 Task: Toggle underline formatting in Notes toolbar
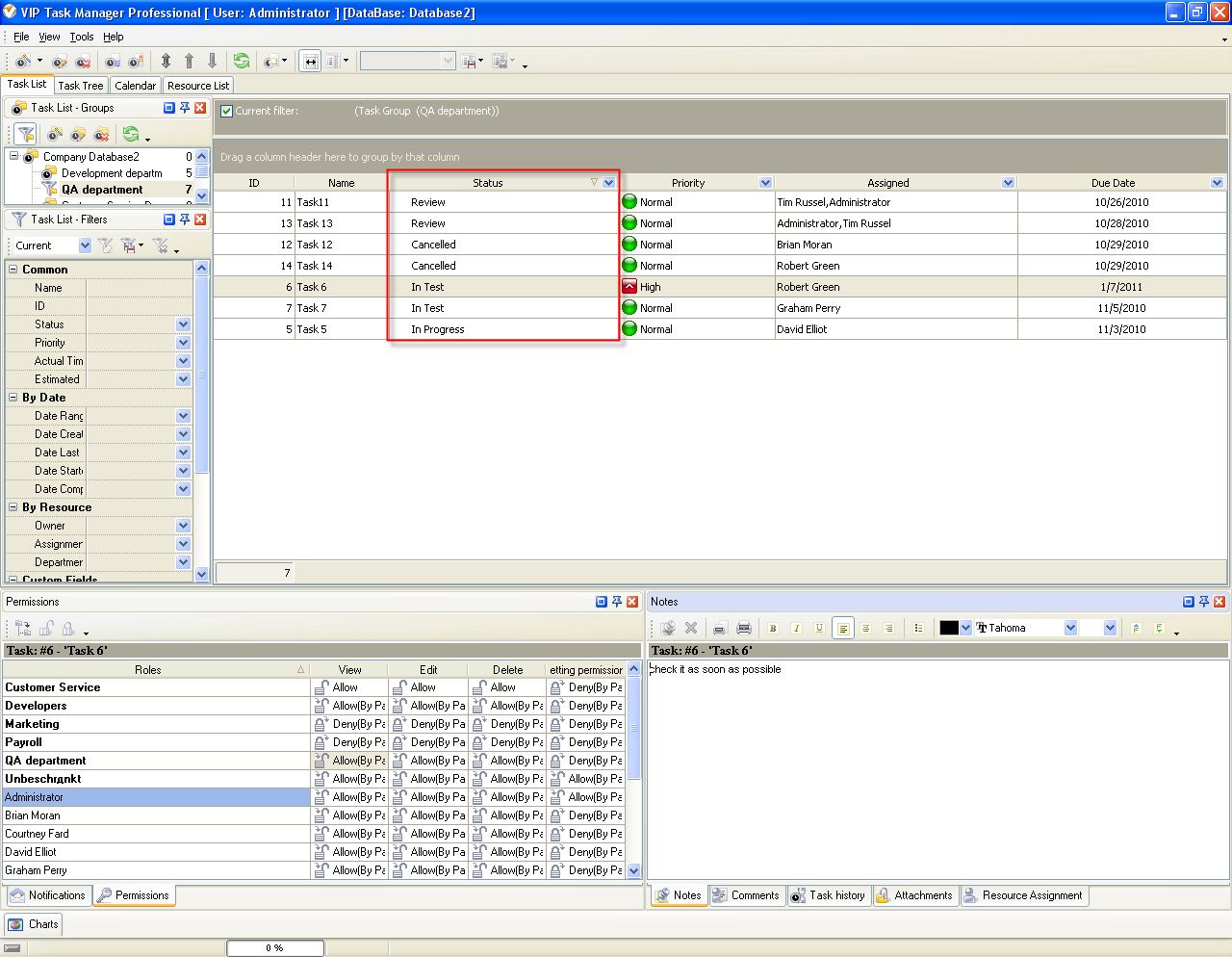[819, 628]
